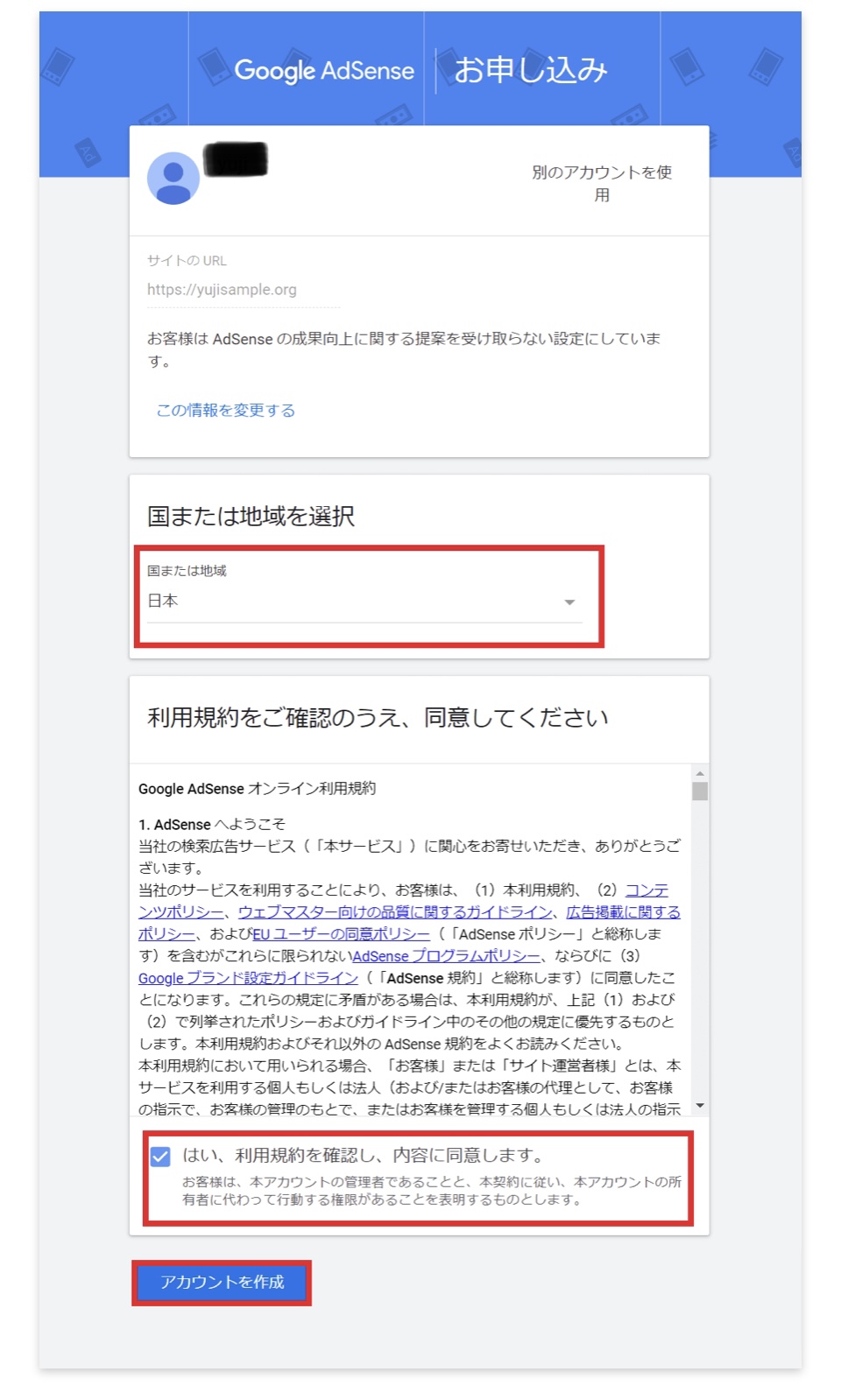Click the text 1. AdSense へようこそ
841x1400 pixels.
(212, 824)
